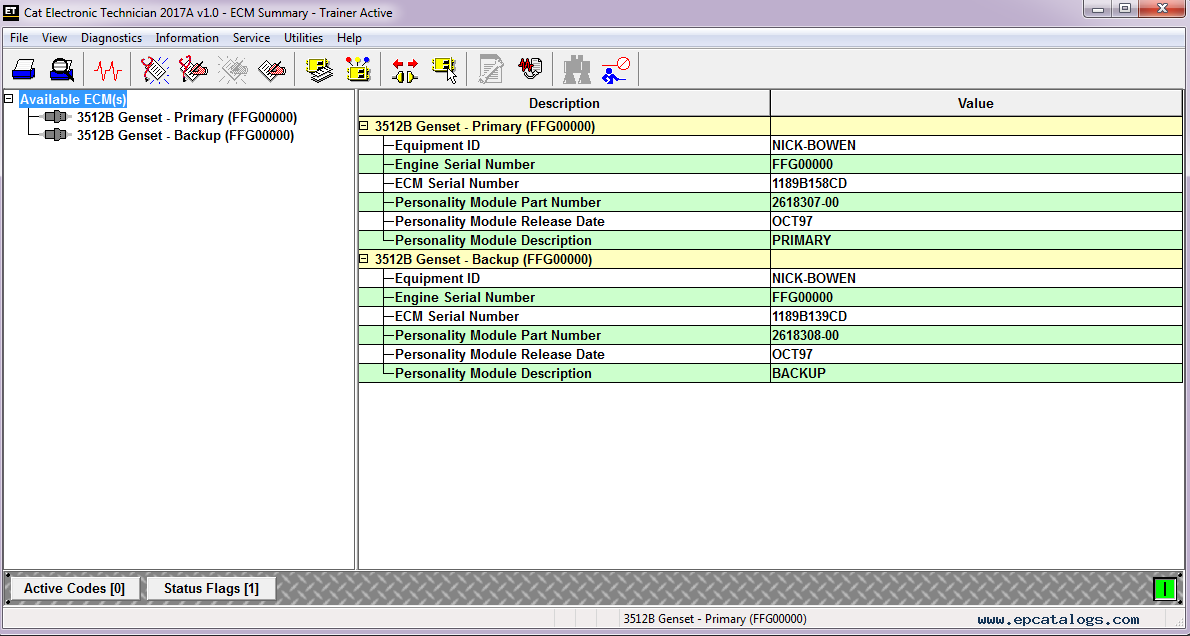Open Logged Event Codes notepad with pencil icon
This screenshot has height=636, width=1190.
pyautogui.click(x=271, y=71)
